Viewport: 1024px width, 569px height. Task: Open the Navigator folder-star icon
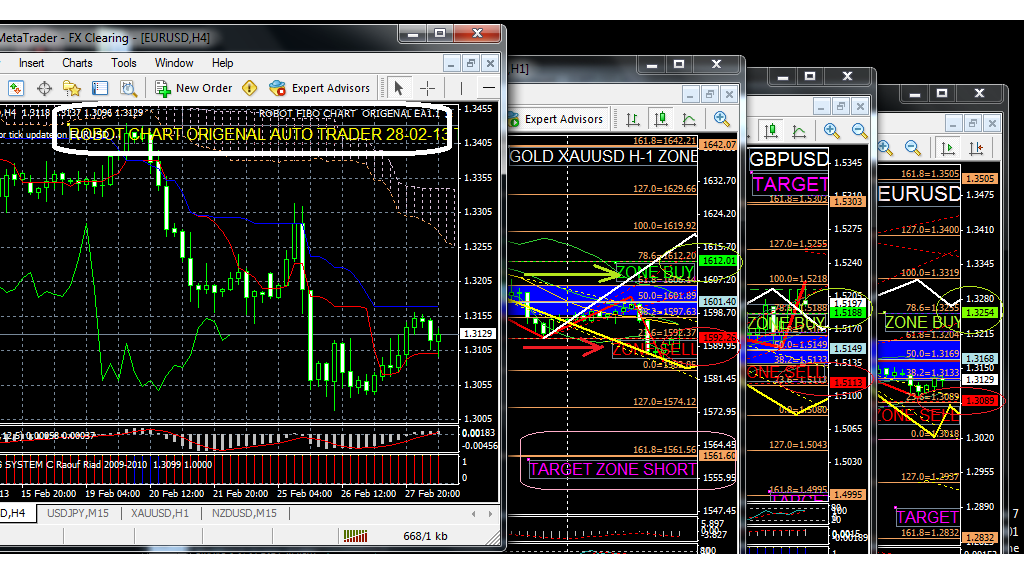pyautogui.click(x=72, y=88)
